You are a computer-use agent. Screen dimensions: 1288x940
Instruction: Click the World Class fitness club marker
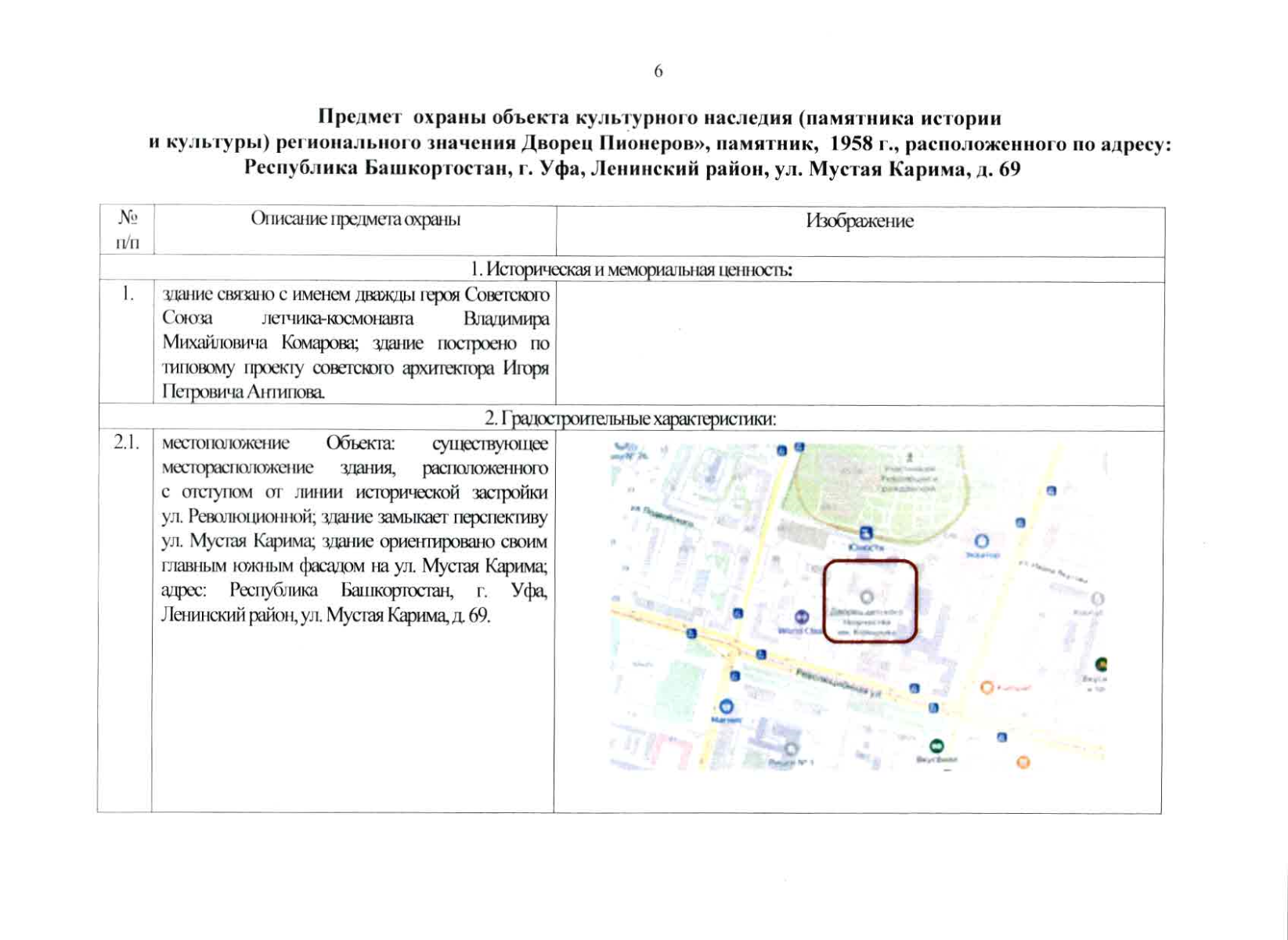(802, 616)
